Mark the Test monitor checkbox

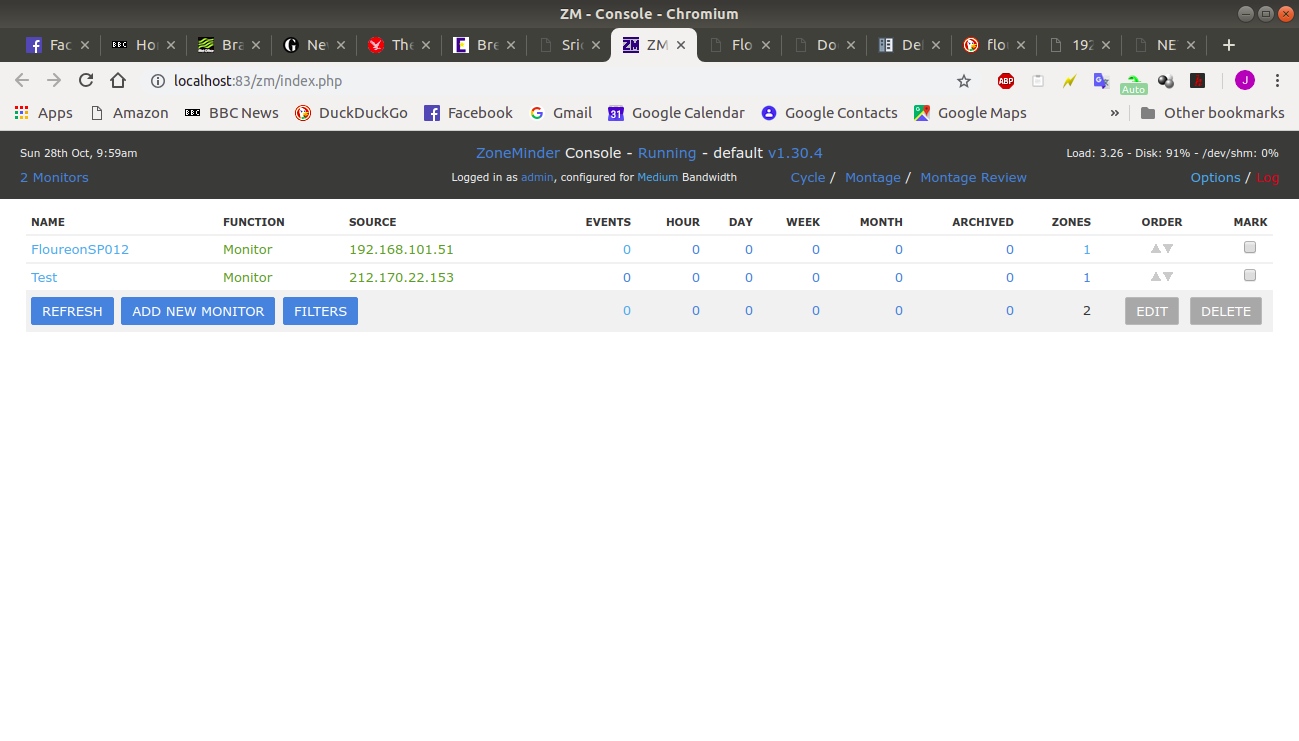1250,276
